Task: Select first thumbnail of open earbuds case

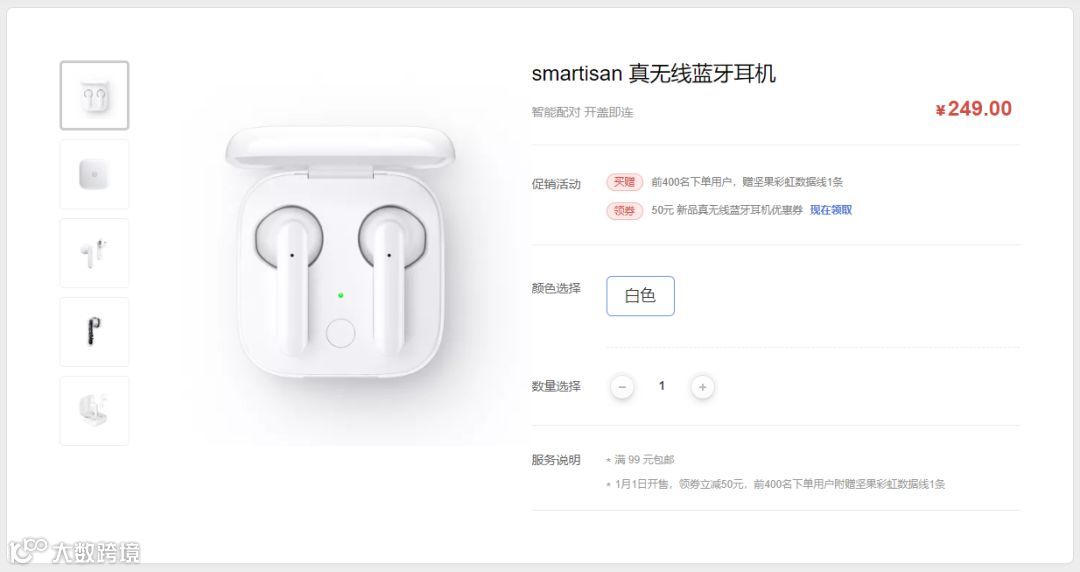Action: pos(94,95)
